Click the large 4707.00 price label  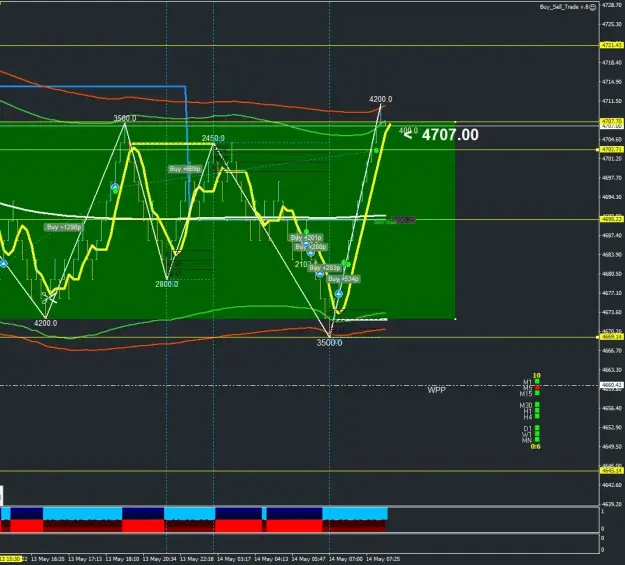(x=450, y=135)
